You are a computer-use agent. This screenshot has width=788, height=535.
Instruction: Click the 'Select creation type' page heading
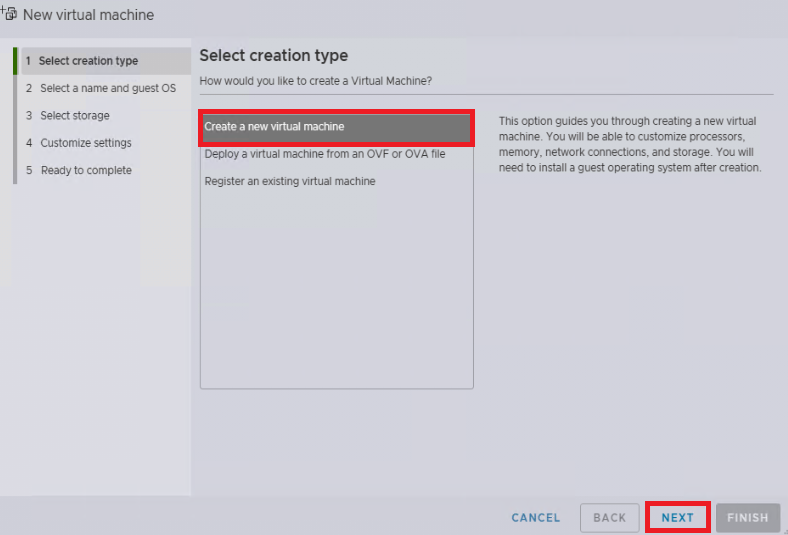point(273,55)
